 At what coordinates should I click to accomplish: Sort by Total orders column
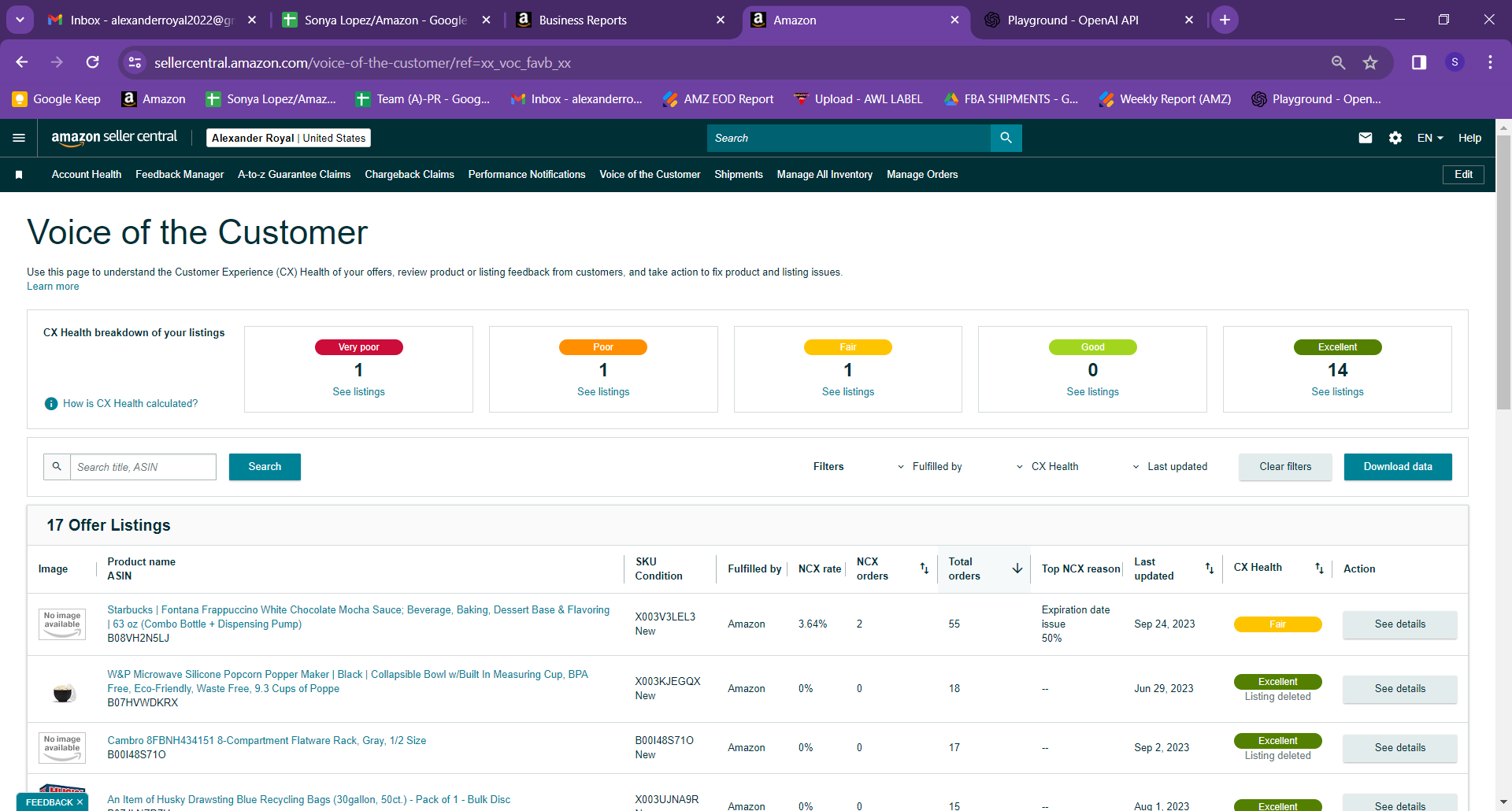pos(1017,568)
